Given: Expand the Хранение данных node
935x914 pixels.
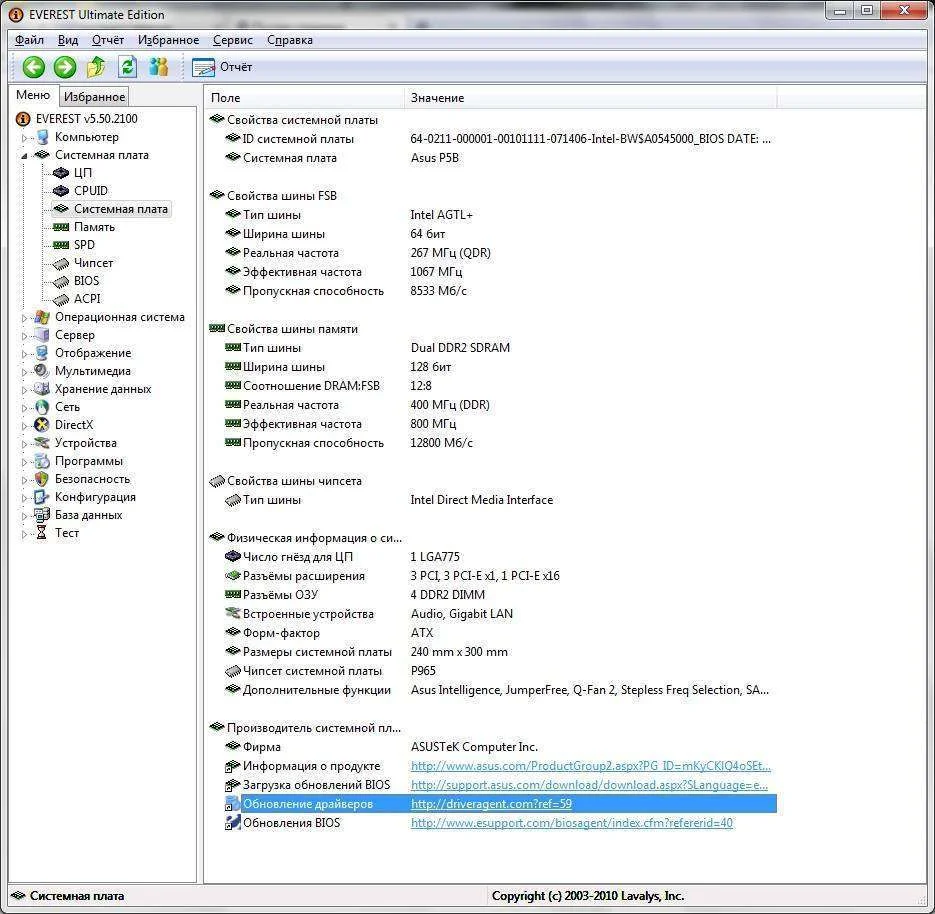Looking at the screenshot, I should coord(24,390).
